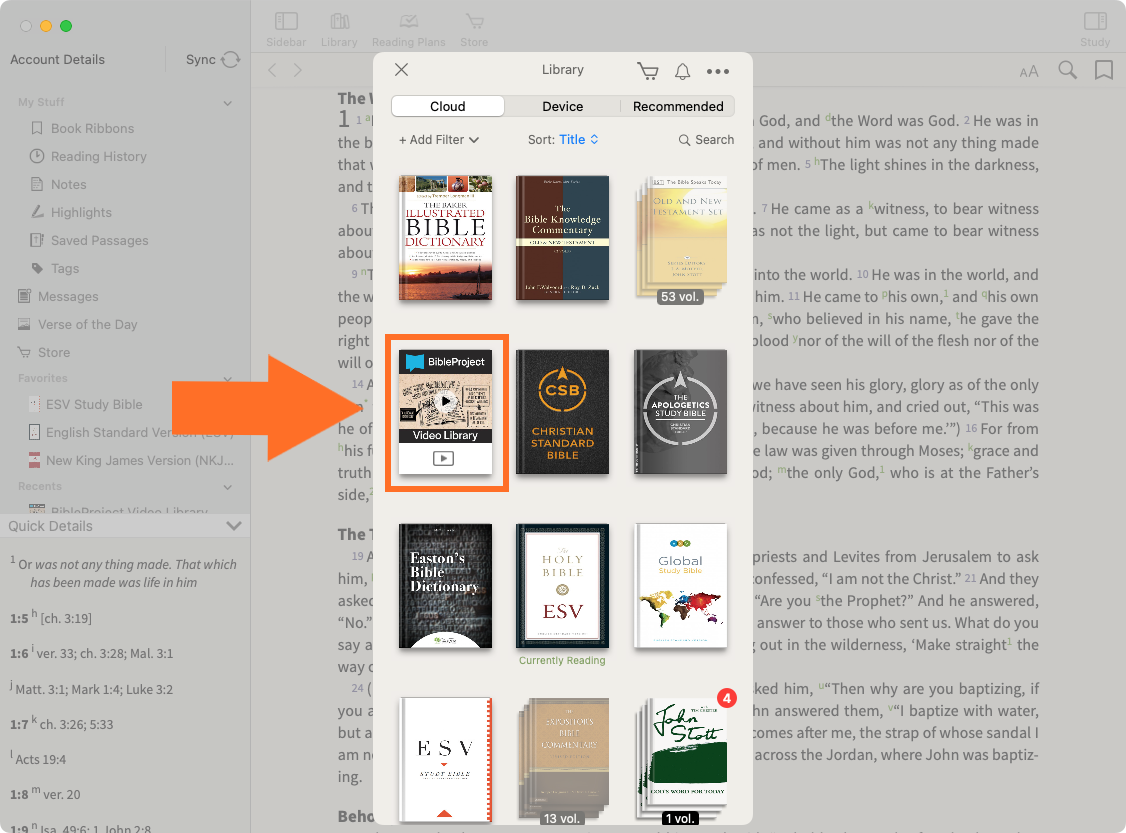Open the CSB Christian Standard Bible cover
1126x833 pixels.
tap(562, 412)
